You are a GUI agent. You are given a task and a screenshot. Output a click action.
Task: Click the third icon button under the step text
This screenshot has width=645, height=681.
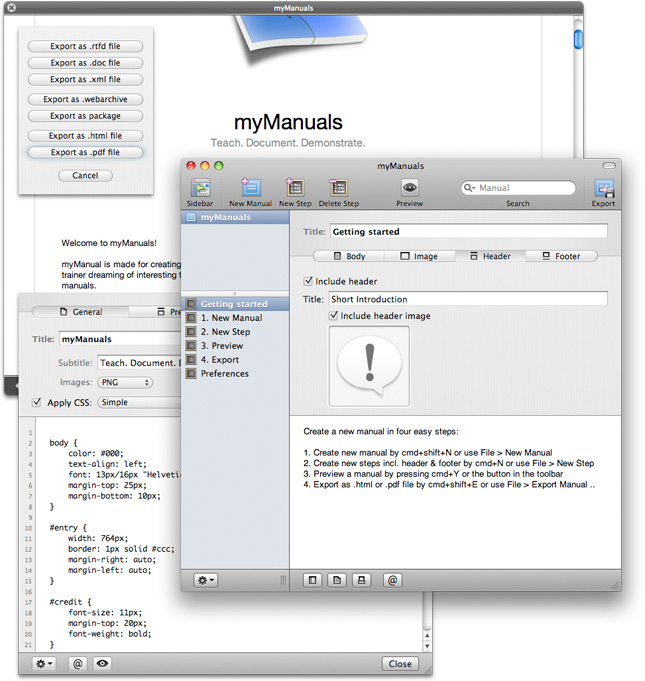(x=361, y=580)
